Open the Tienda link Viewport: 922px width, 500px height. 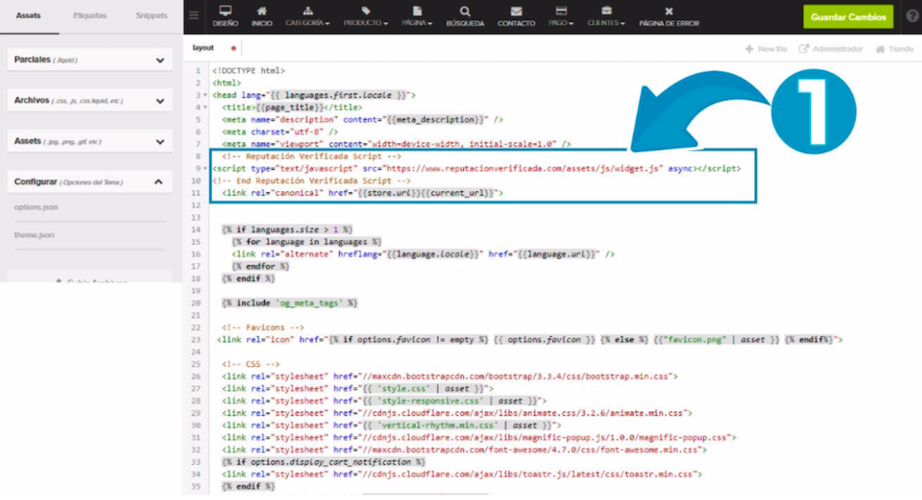(894, 49)
